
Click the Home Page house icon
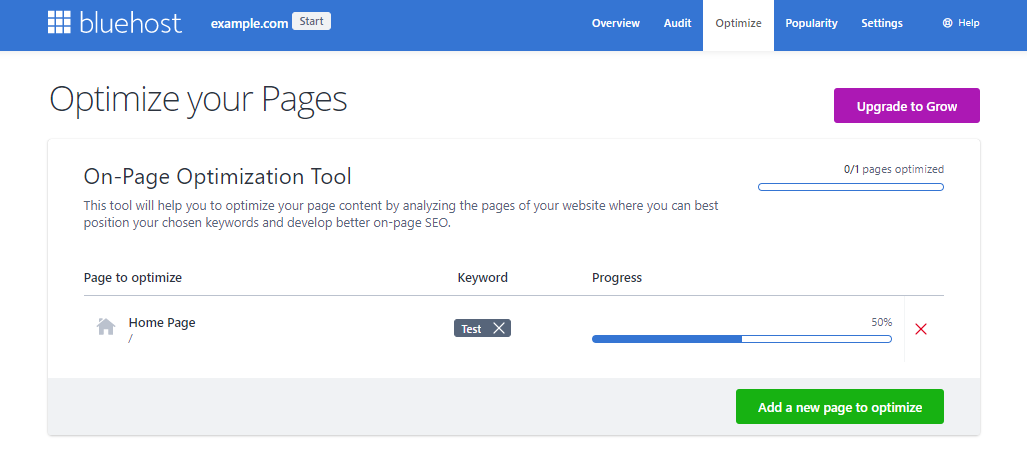pyautogui.click(x=106, y=327)
